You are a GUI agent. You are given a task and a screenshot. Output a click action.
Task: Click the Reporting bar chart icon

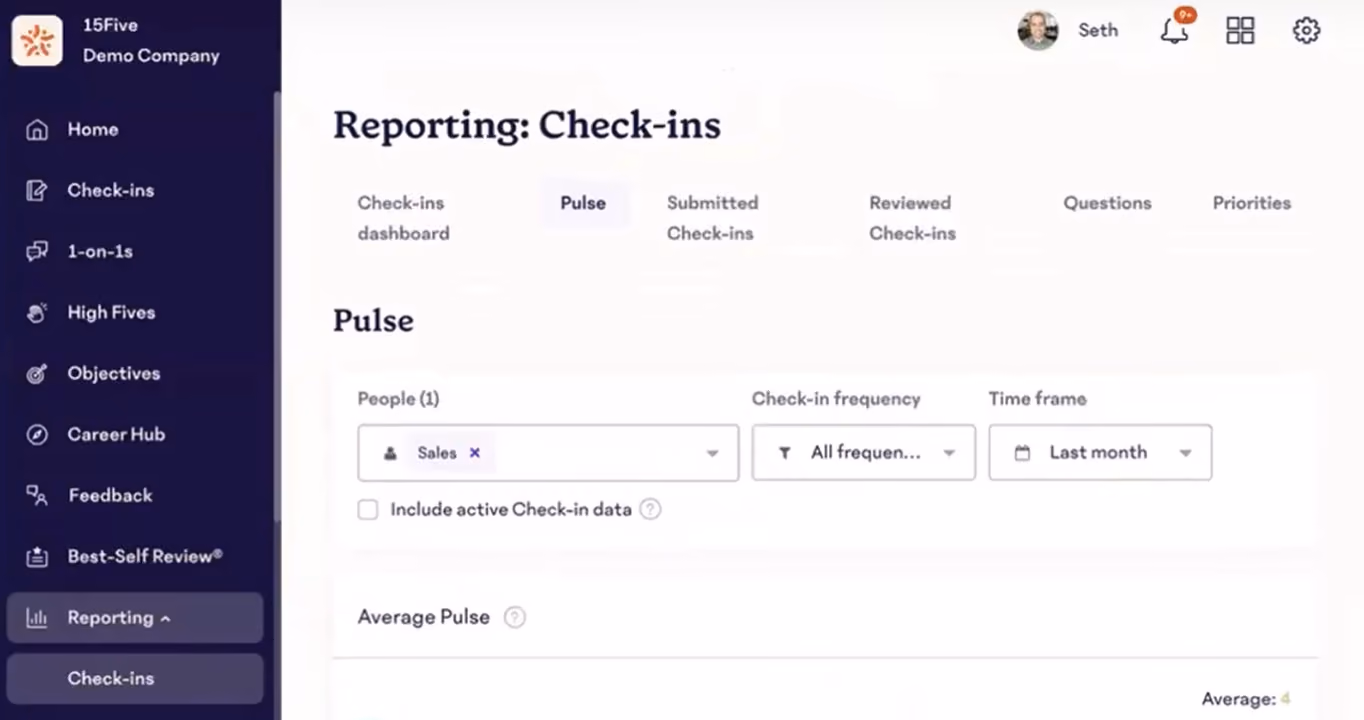(x=37, y=618)
